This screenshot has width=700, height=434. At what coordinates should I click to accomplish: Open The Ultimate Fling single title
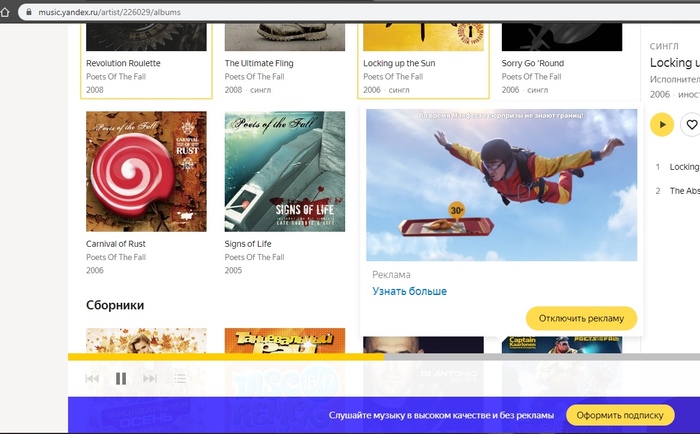coord(259,63)
